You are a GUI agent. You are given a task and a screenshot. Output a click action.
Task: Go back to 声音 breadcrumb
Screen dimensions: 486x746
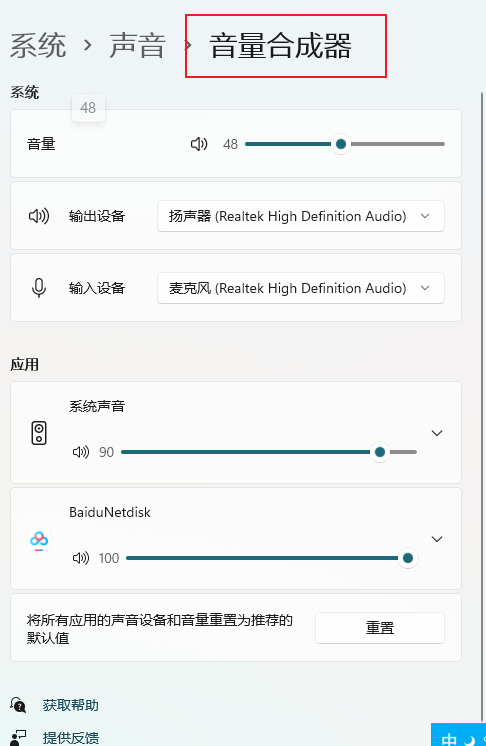click(x=137, y=46)
